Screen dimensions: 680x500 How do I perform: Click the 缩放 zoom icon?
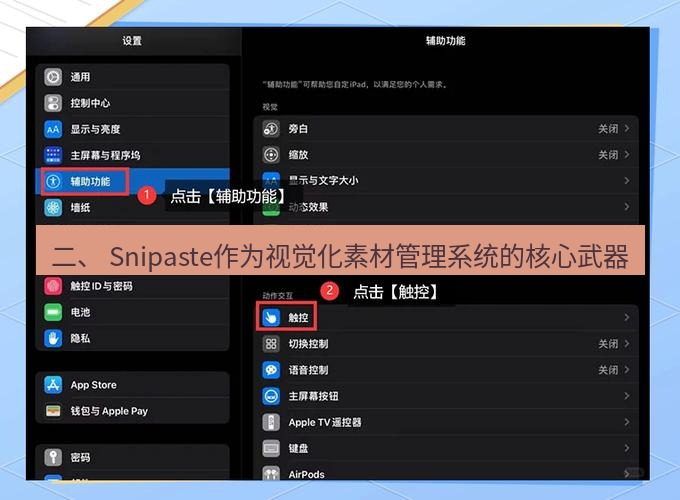271,155
